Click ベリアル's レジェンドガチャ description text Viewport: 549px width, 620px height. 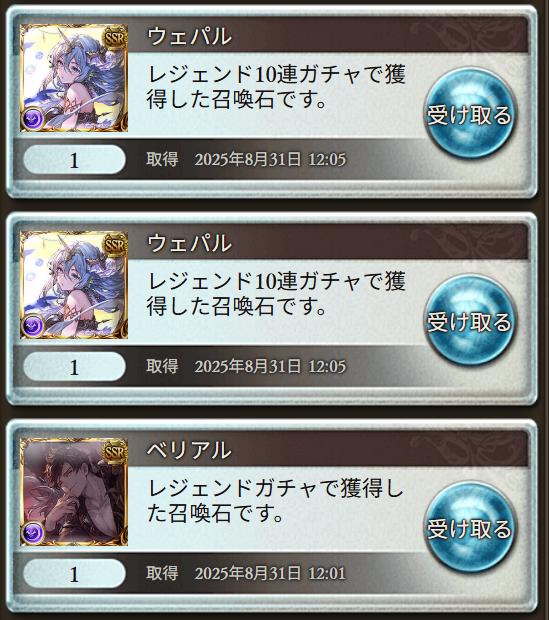(x=275, y=501)
